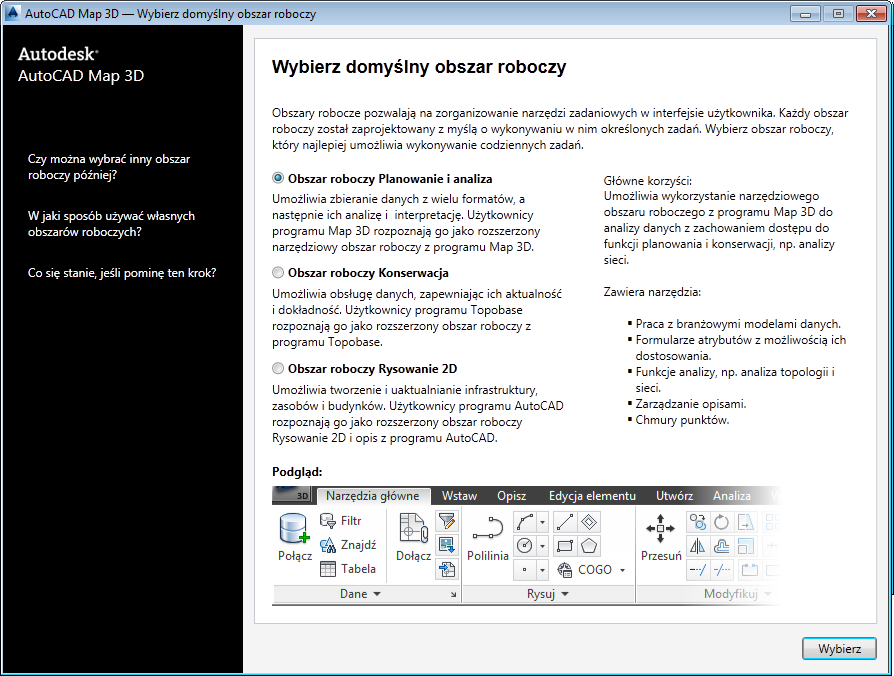Image resolution: width=894 pixels, height=676 pixels.
Task: Click the stretch icon right of rotate
Action: 745,522
